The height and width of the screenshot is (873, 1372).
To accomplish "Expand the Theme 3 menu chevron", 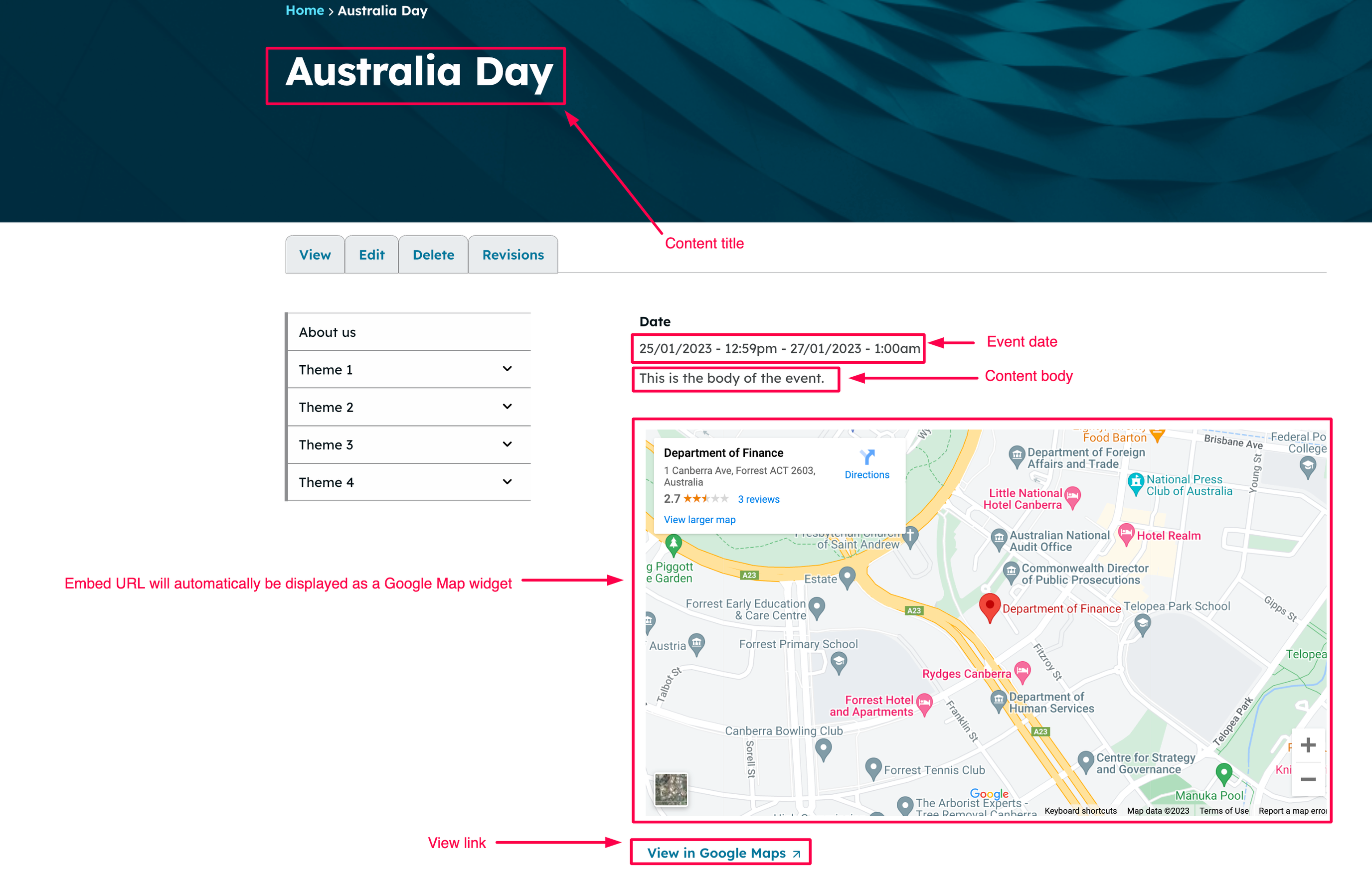I will 507,444.
